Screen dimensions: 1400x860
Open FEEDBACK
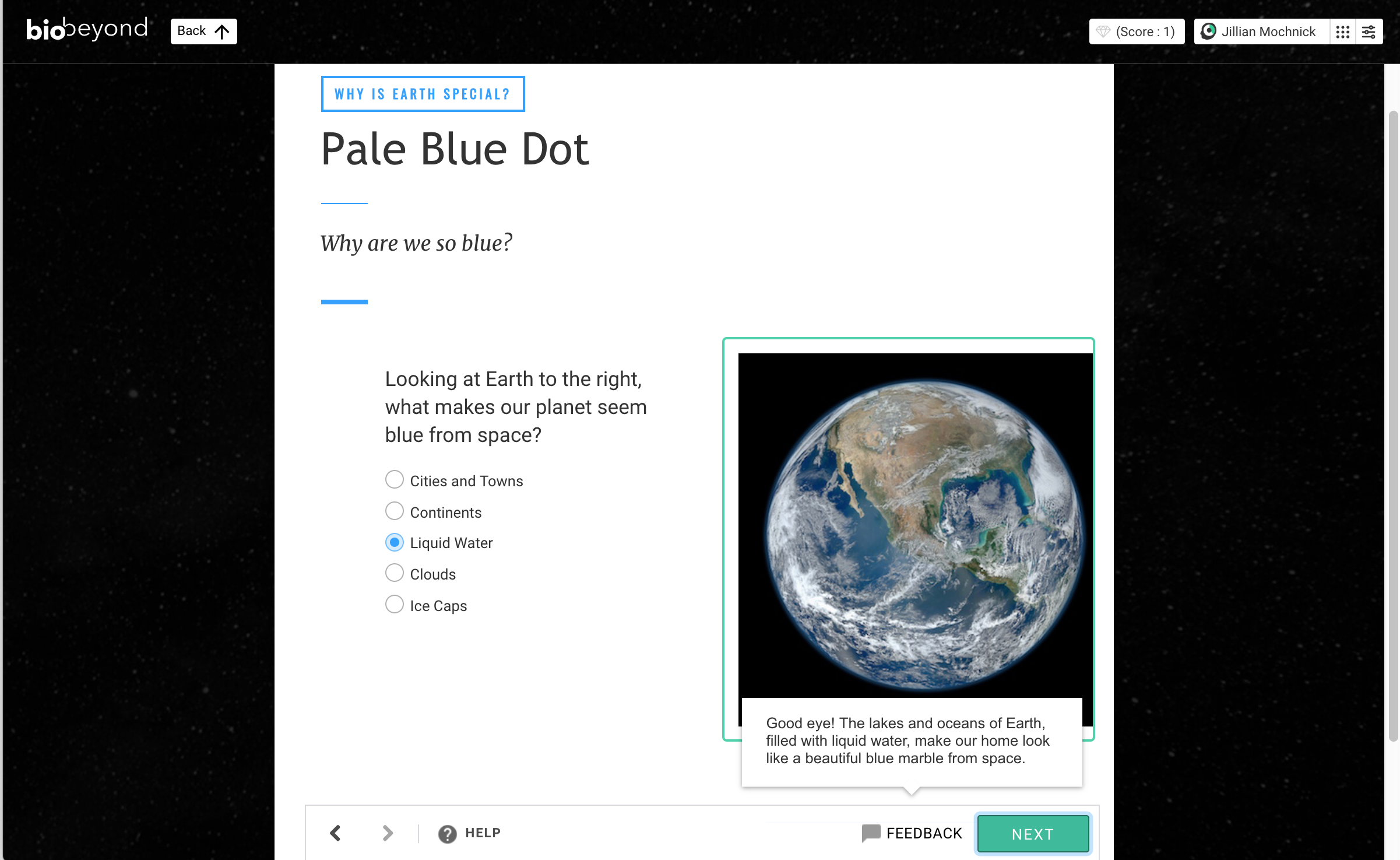click(x=924, y=833)
